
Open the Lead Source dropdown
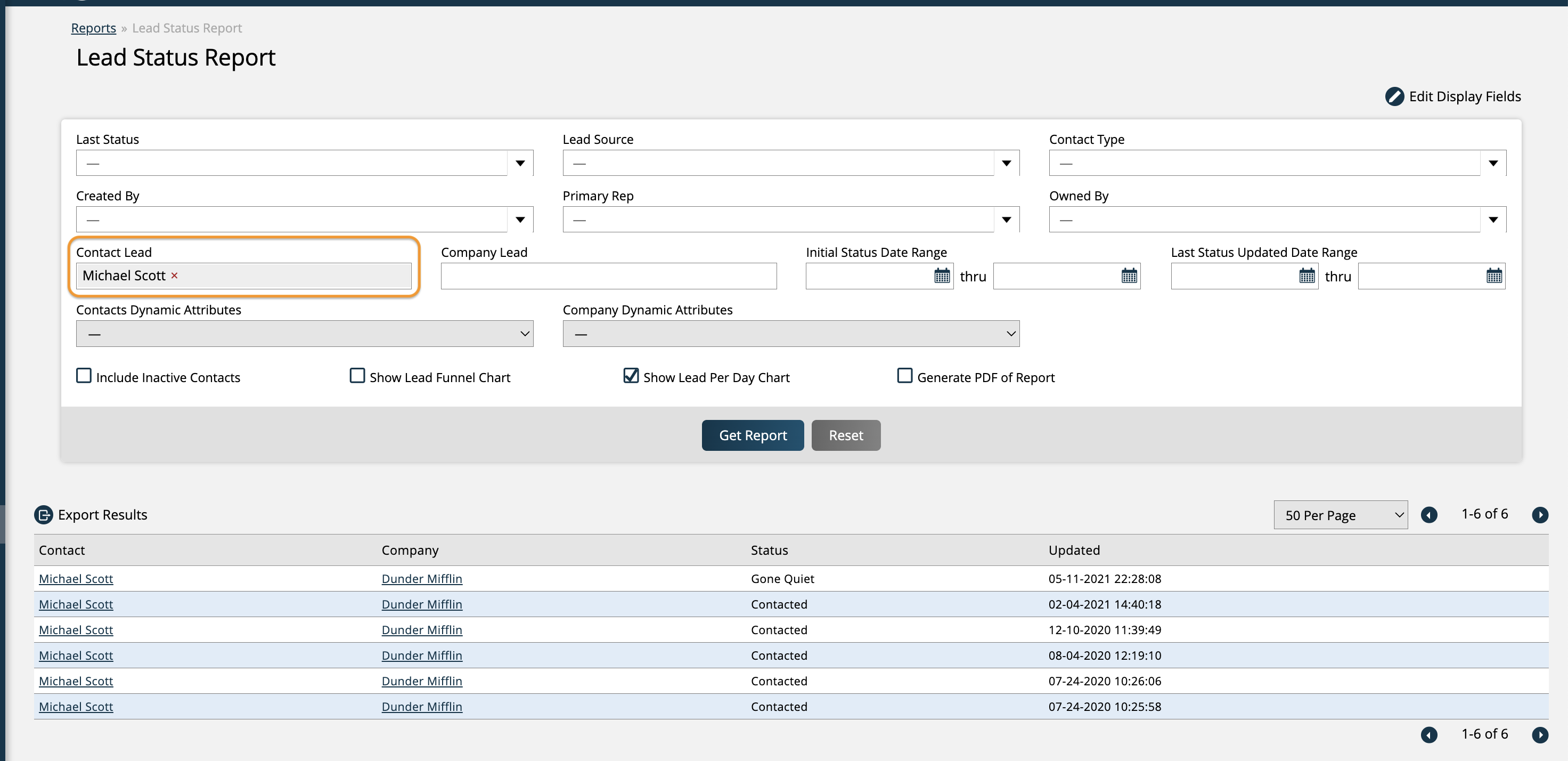1006,163
